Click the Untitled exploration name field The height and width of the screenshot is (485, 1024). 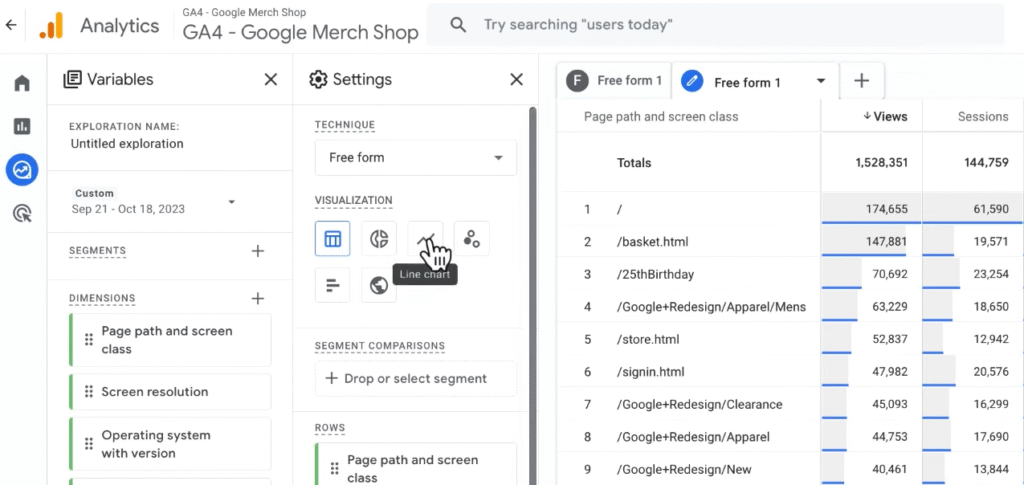pyautogui.click(x=127, y=144)
